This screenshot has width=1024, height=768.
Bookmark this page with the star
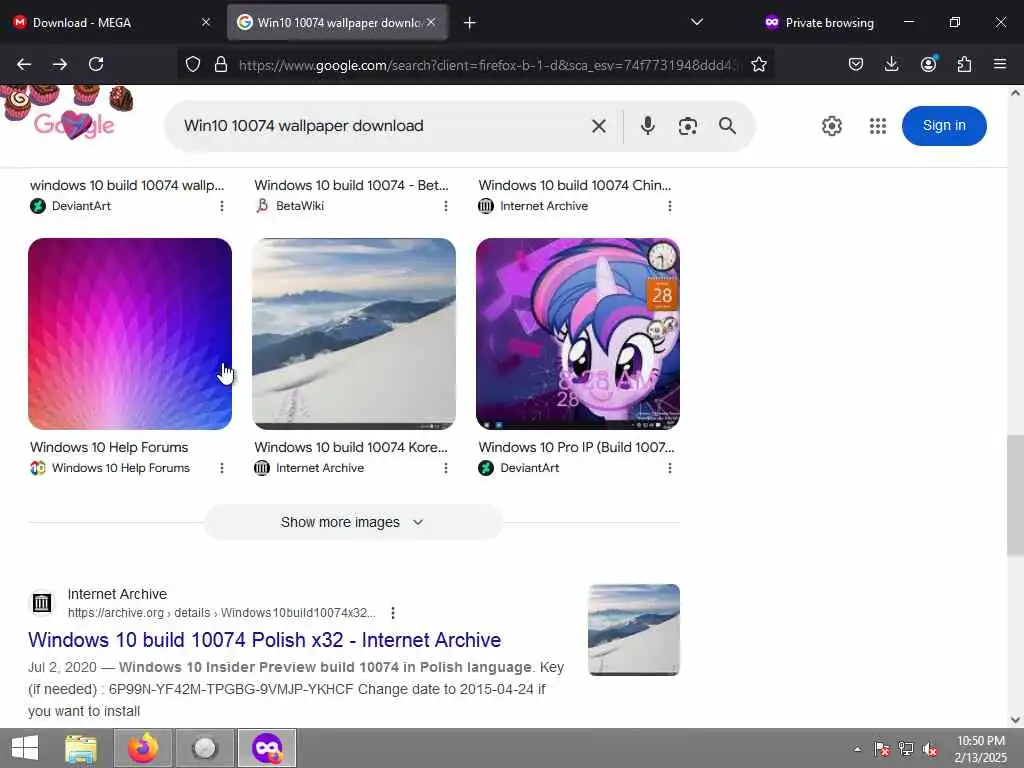coord(758,64)
